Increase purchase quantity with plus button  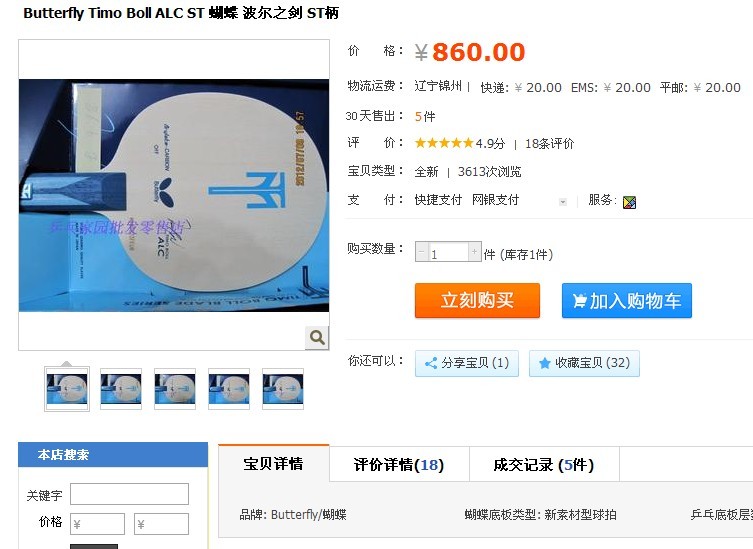474,252
